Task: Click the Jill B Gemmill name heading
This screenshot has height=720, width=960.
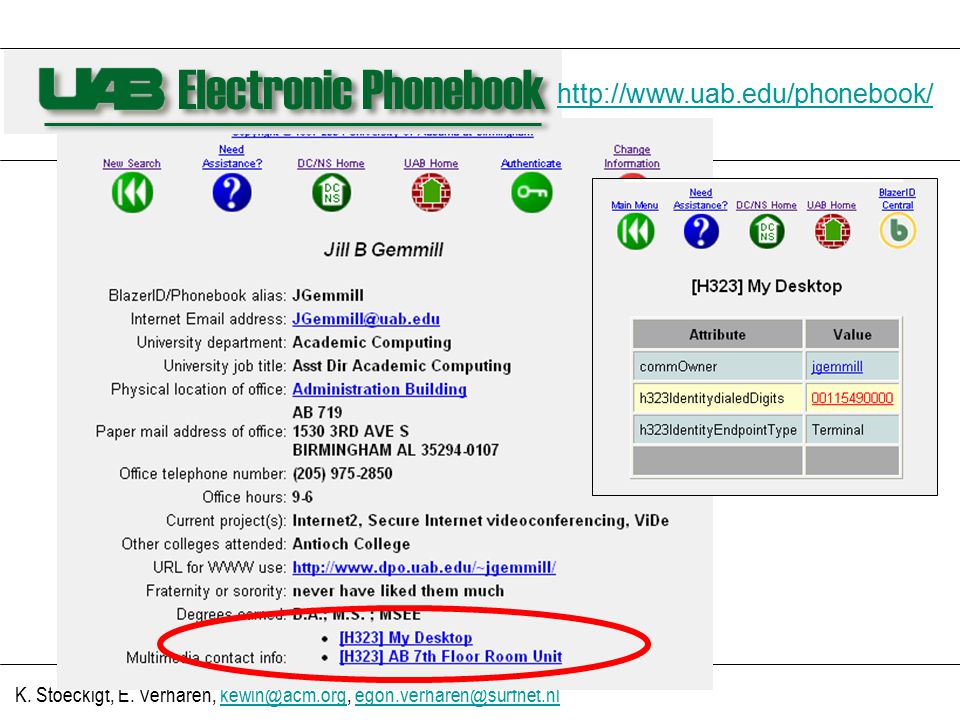Action: pos(383,250)
